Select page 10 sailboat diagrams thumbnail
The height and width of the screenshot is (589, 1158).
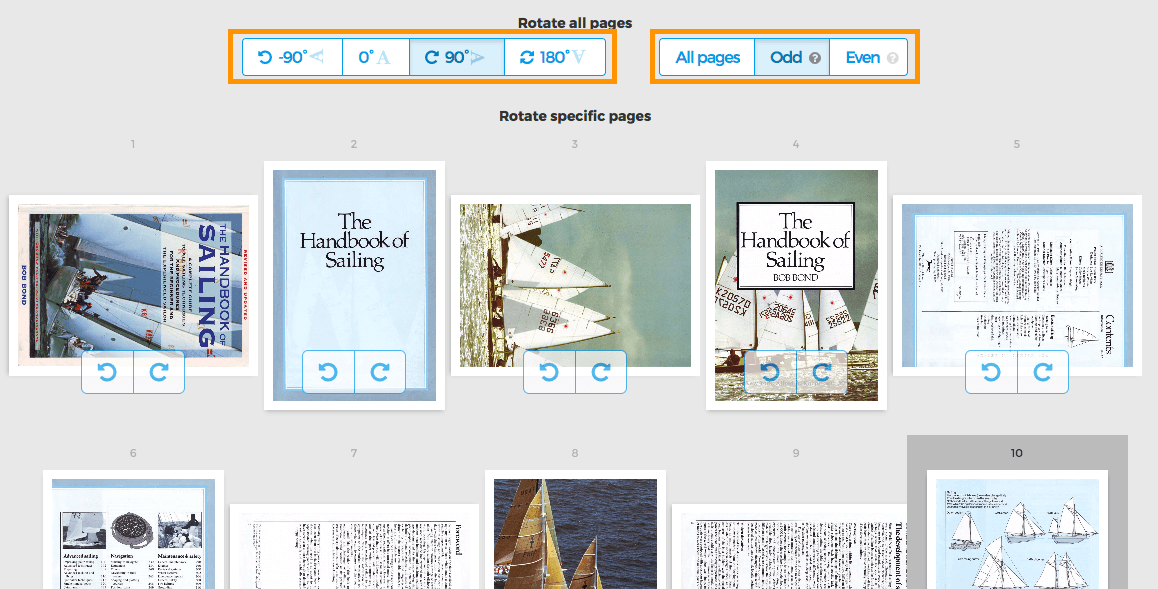pos(1017,533)
